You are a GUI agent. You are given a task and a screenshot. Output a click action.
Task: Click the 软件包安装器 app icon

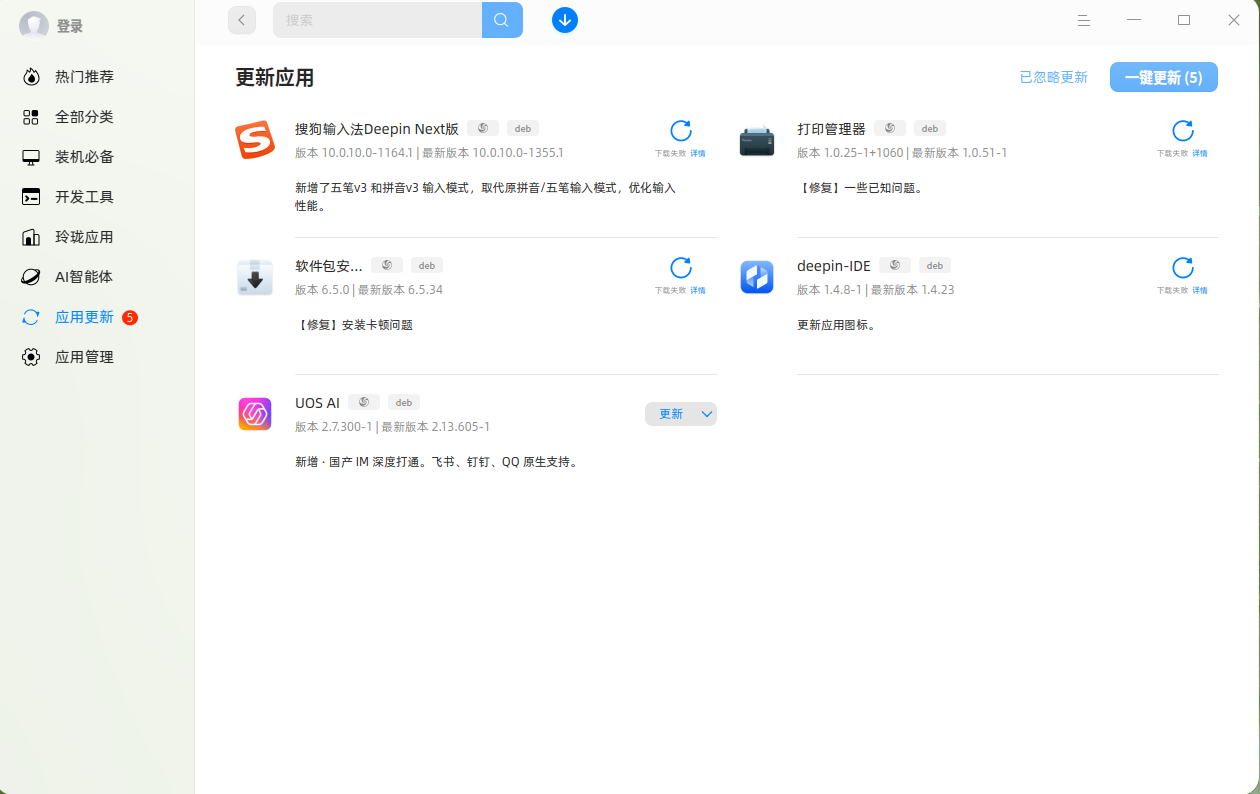pos(255,277)
